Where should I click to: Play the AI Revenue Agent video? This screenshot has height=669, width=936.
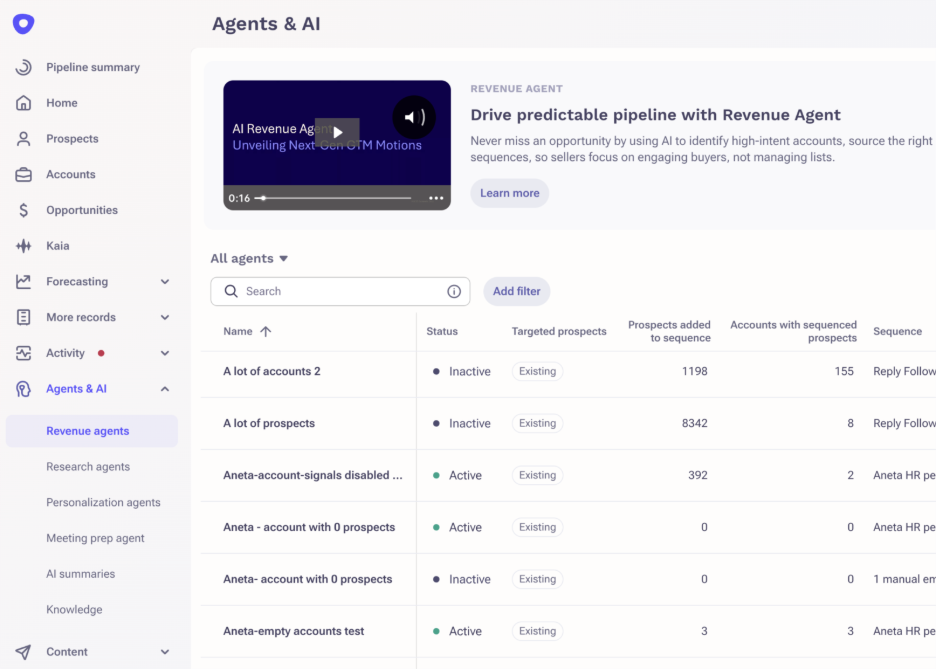pyautogui.click(x=337, y=132)
